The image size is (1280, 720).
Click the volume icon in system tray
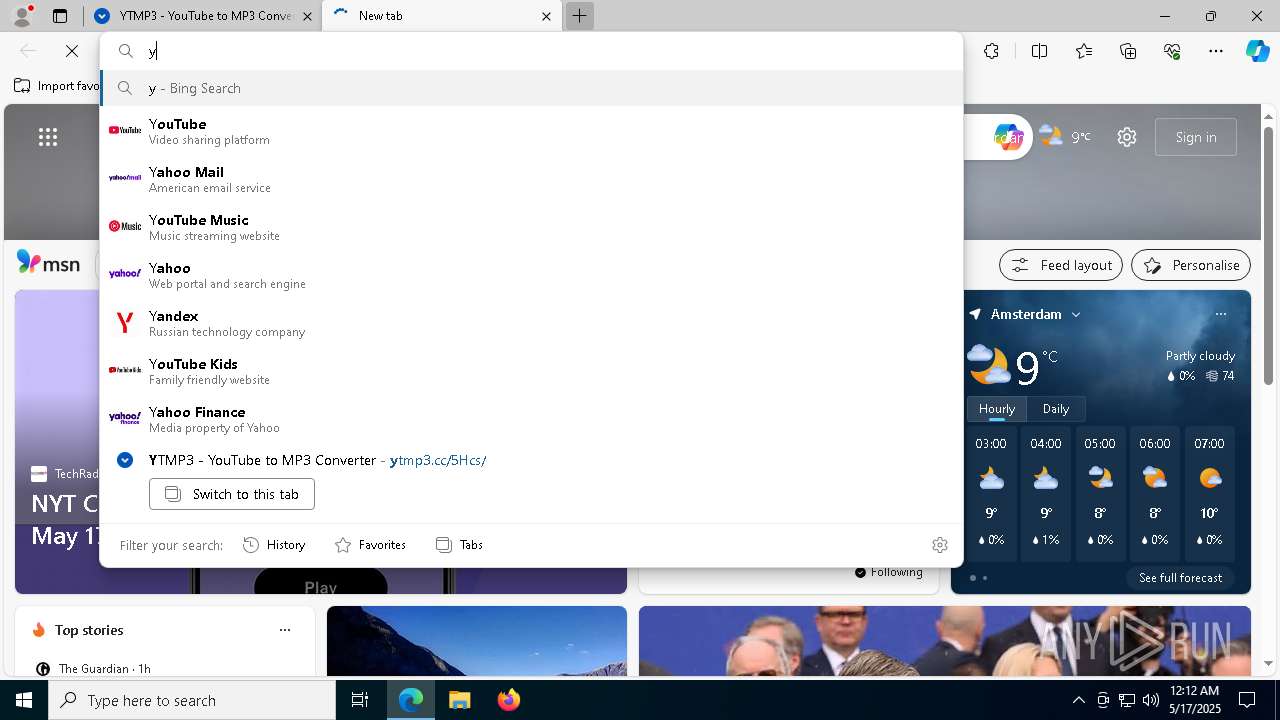(x=1150, y=700)
